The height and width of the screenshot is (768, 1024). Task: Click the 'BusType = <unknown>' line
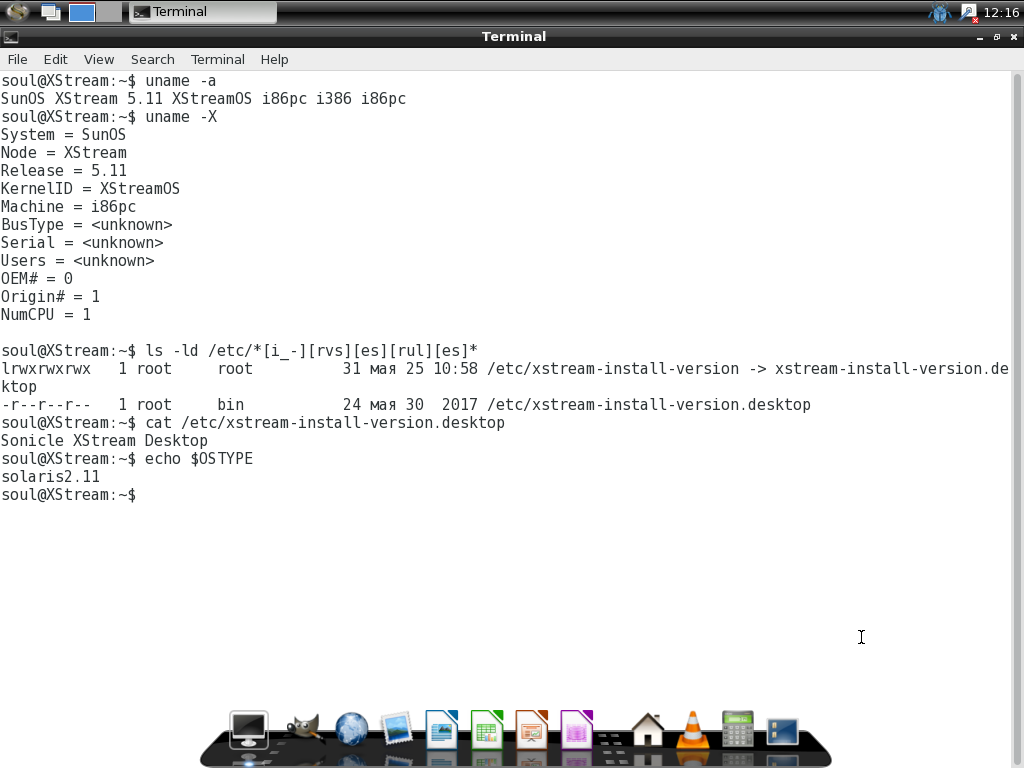point(86,225)
